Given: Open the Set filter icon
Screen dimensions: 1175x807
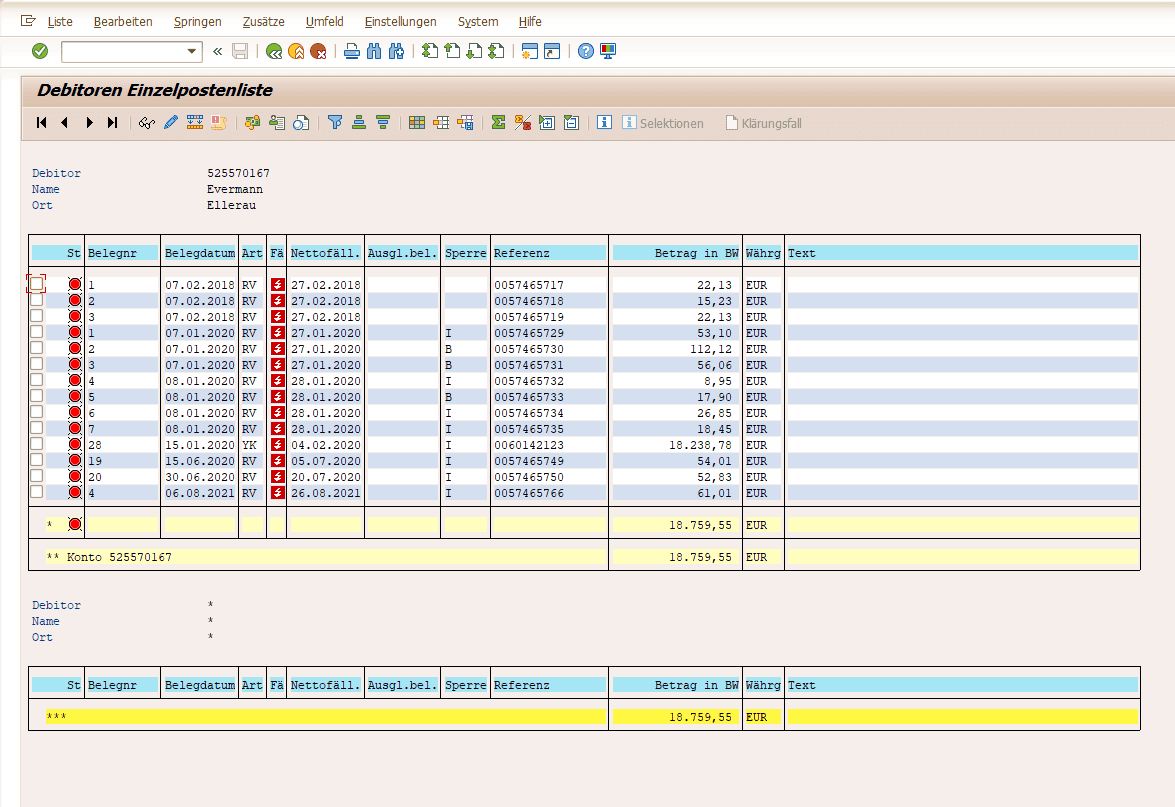Looking at the screenshot, I should [335, 122].
